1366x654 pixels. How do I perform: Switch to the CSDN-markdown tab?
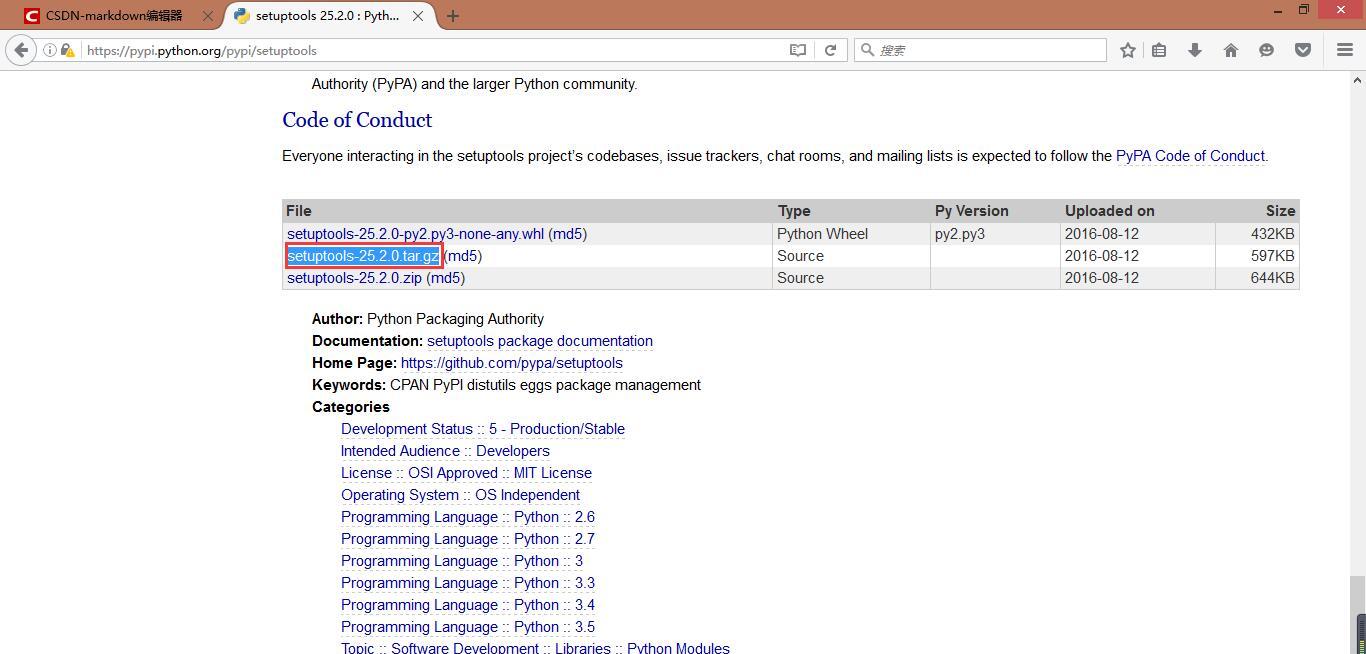(119, 16)
